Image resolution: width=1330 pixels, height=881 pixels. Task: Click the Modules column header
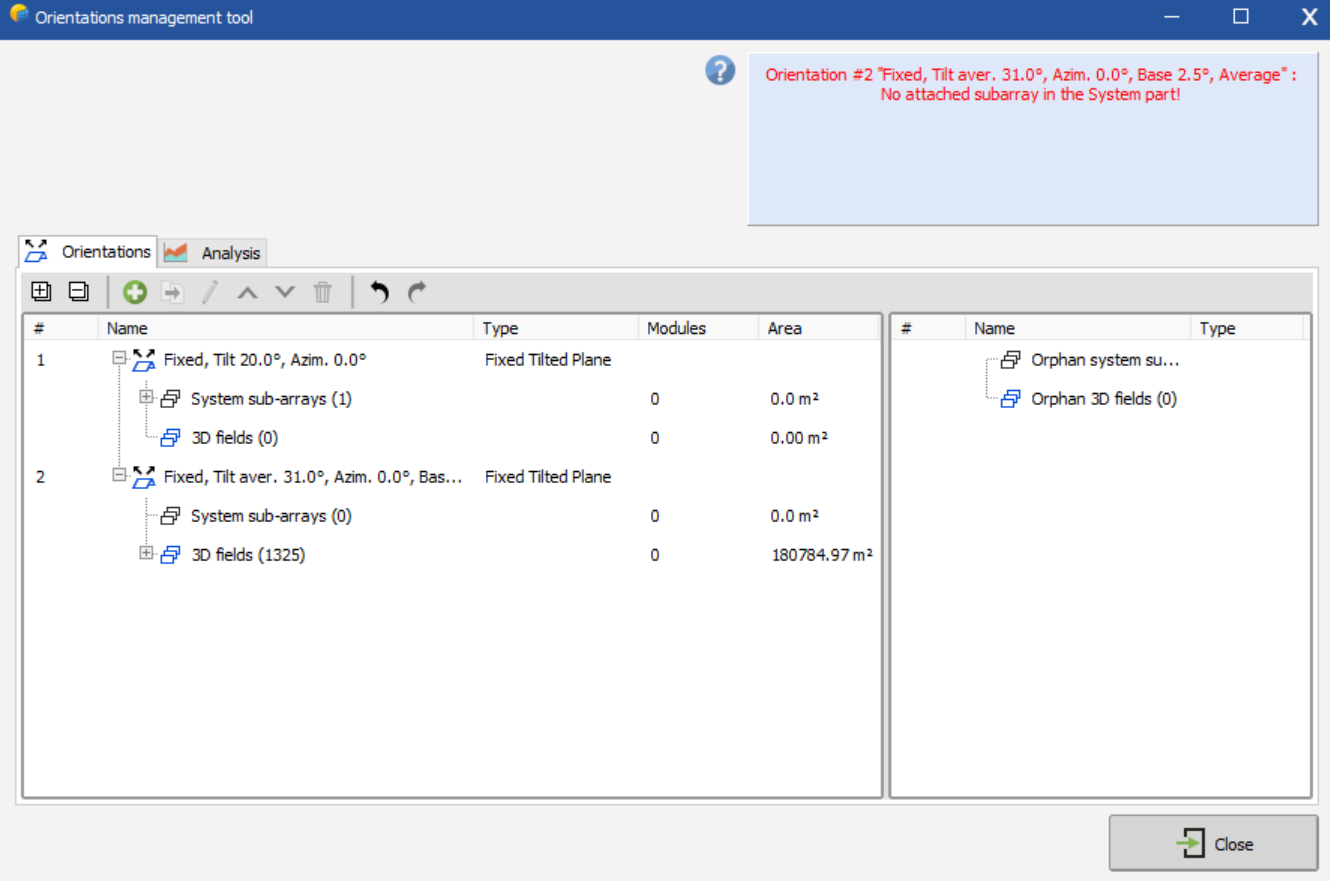[x=698, y=328]
